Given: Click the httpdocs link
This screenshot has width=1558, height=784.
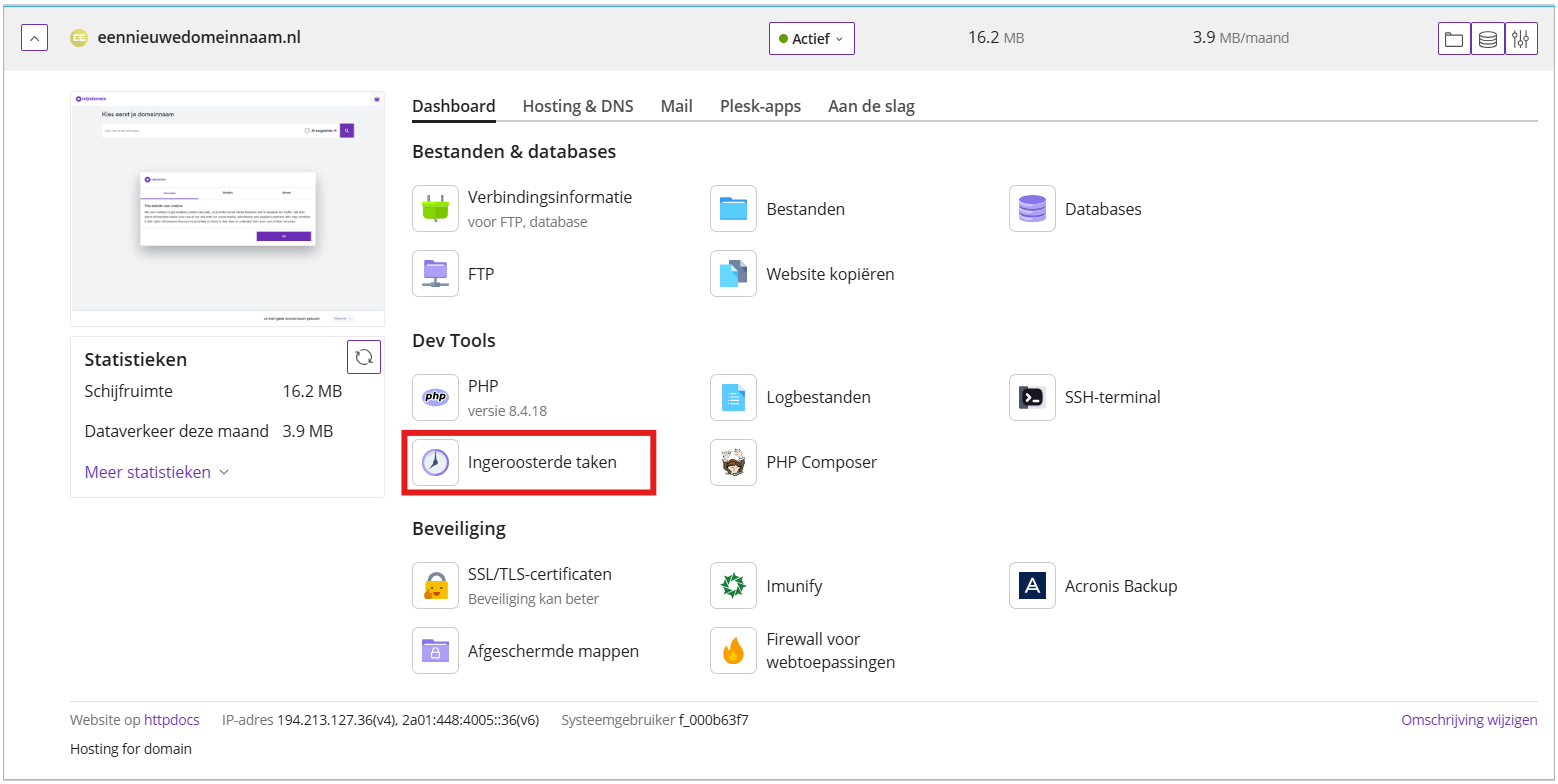Looking at the screenshot, I should point(172,720).
